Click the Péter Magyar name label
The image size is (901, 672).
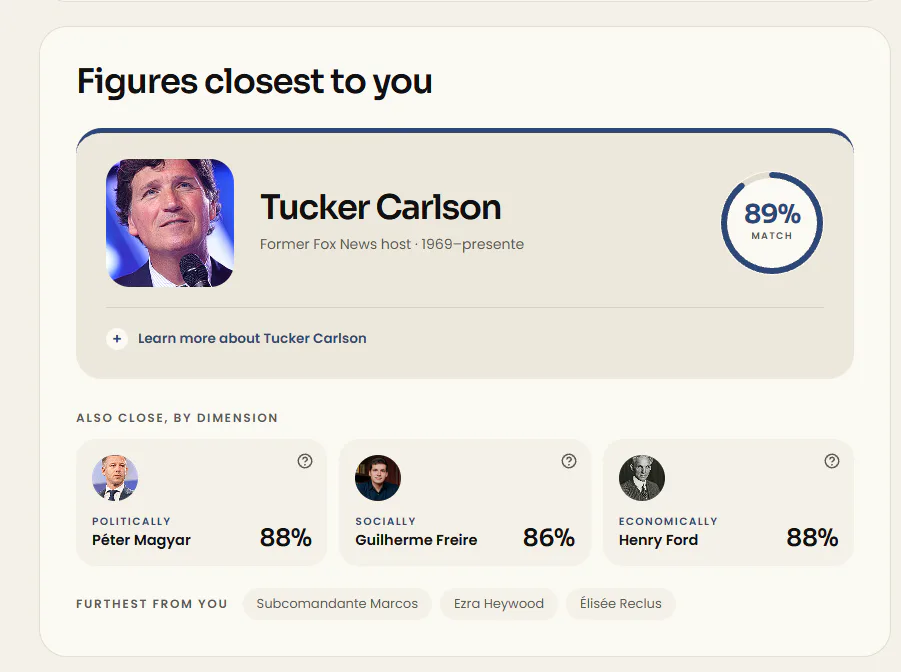tap(141, 540)
